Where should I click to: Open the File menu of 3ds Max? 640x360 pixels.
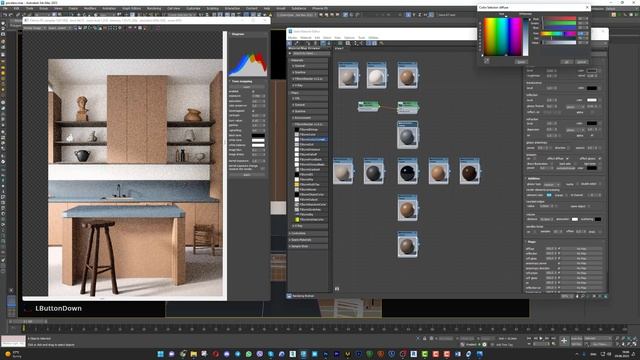[6, 8]
